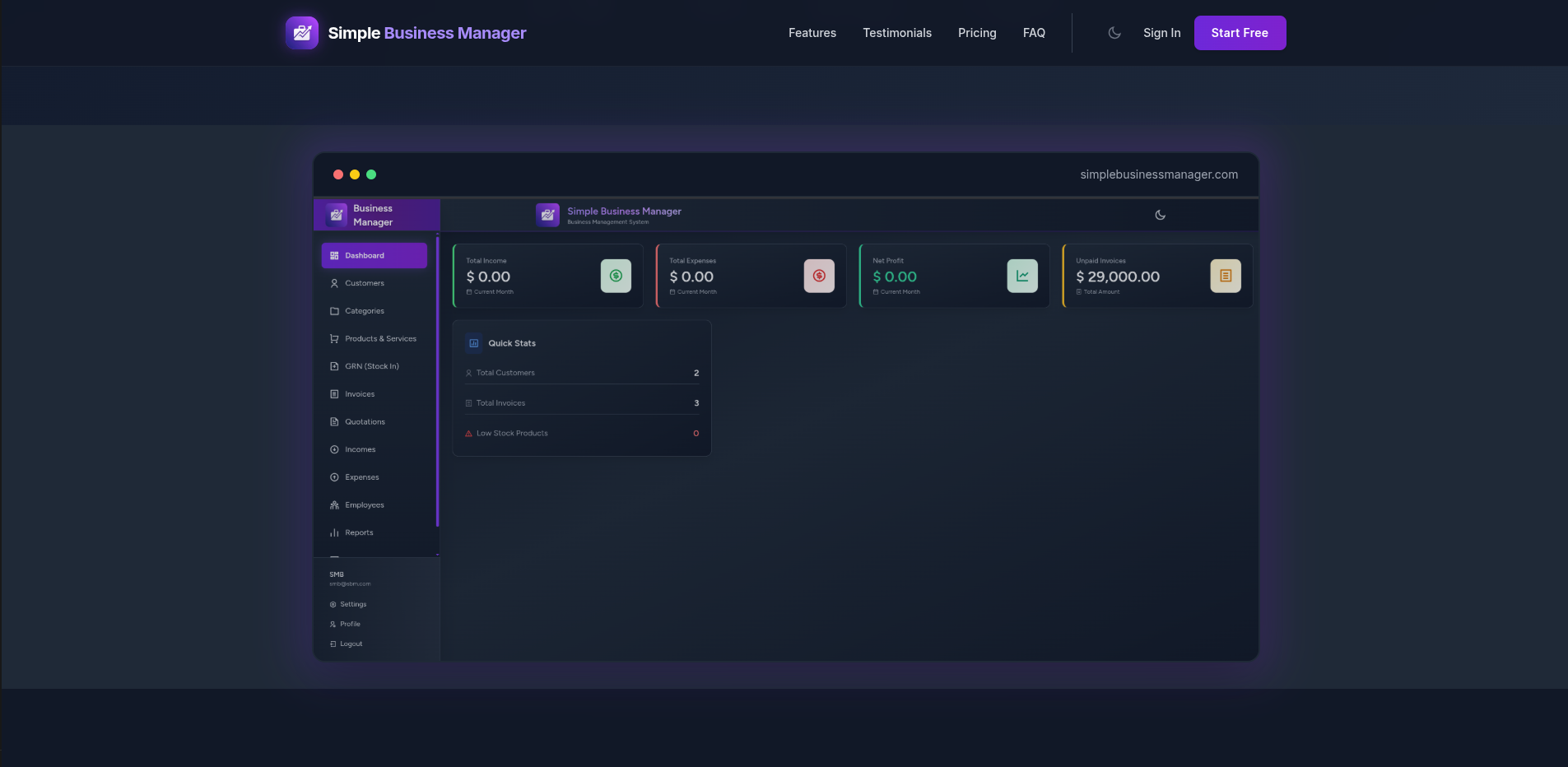
Task: Click the yellow Unpaid Invoices document icon
Action: (1225, 276)
